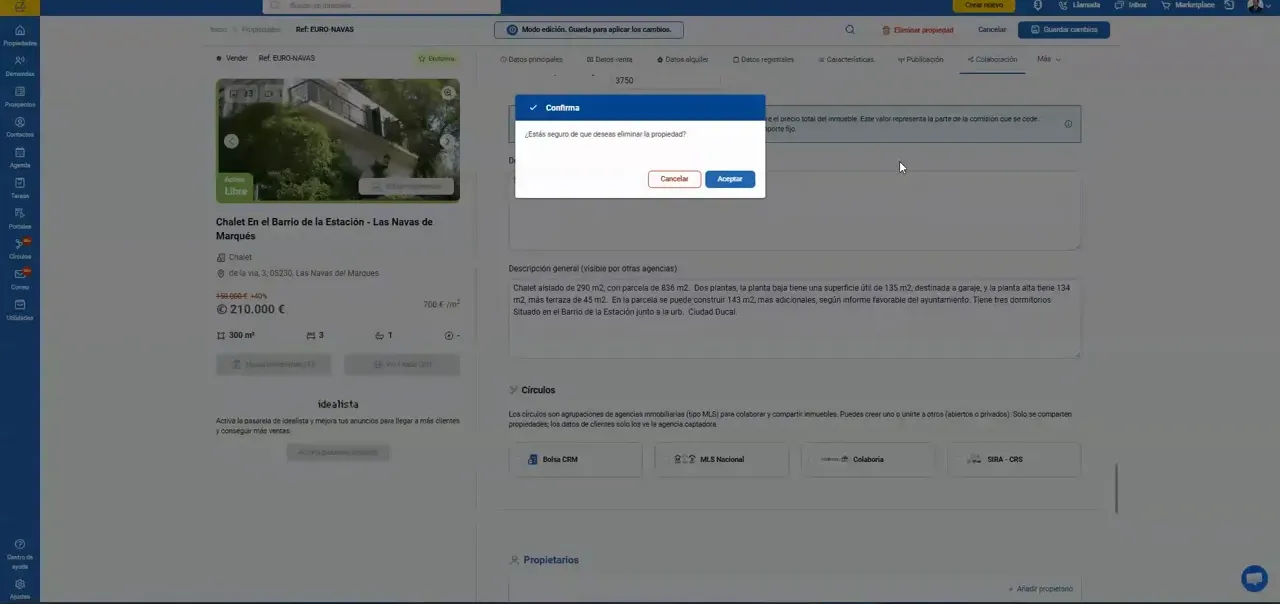This screenshot has width=1280, height=604.
Task: Click the Descripción general text area
Action: point(795,318)
